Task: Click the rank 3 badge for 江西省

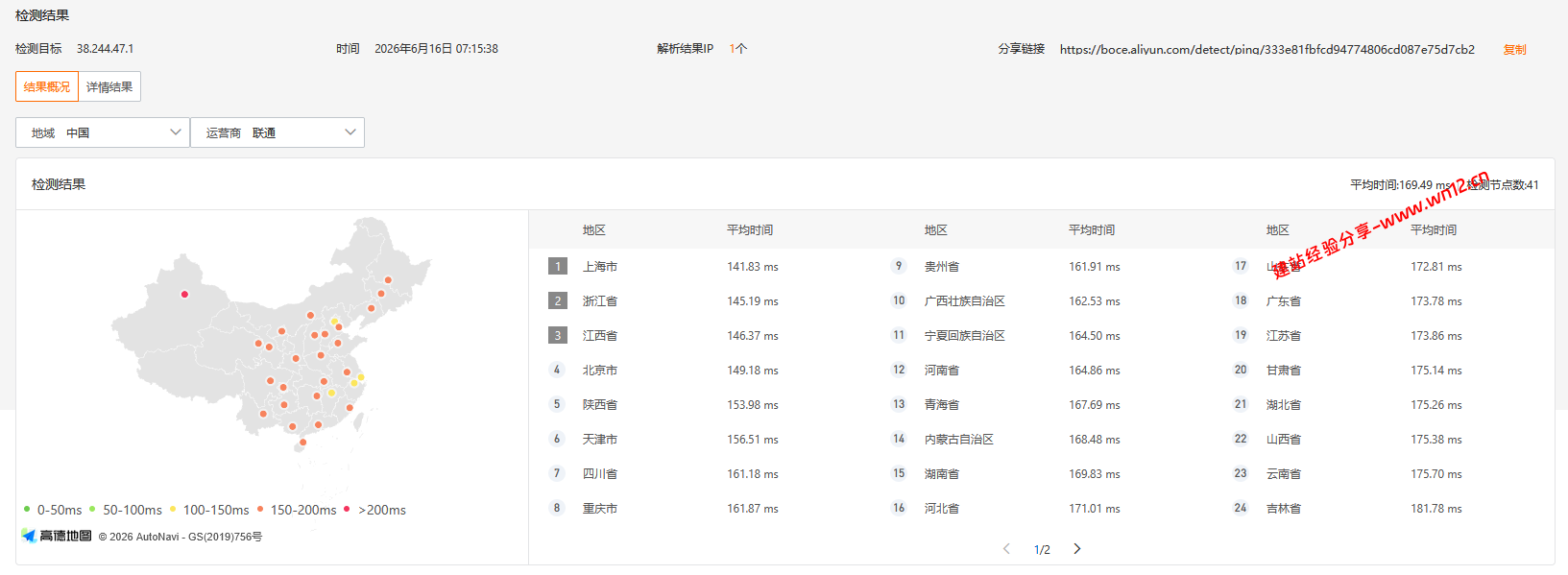Action: point(558,335)
